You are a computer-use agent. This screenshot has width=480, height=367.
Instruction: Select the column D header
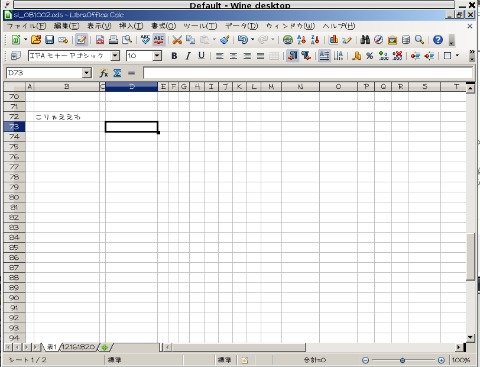tap(131, 87)
